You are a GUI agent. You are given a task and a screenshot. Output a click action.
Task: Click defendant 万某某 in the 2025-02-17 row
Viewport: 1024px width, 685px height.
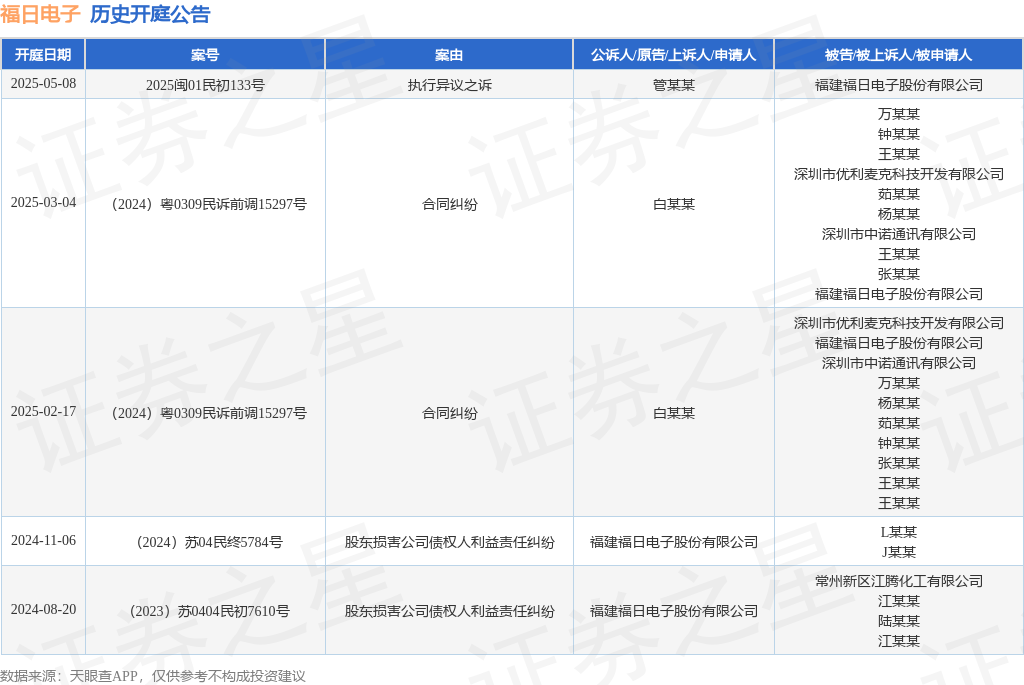click(899, 383)
